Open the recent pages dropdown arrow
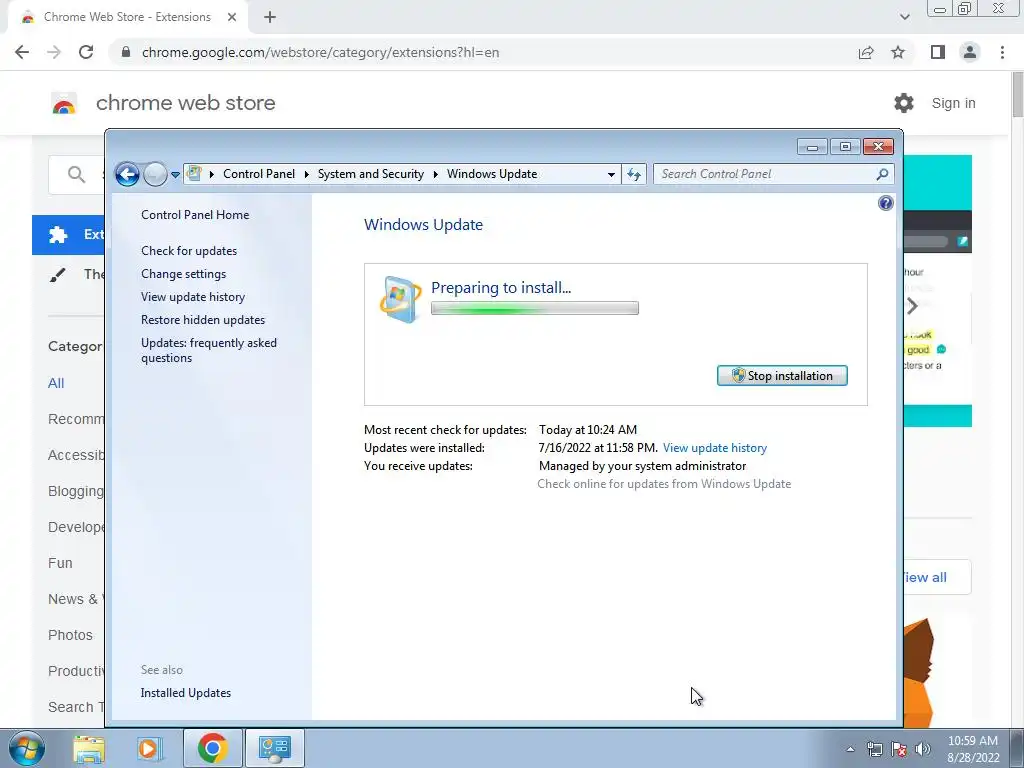Image resolution: width=1024 pixels, height=768 pixels. [175, 174]
